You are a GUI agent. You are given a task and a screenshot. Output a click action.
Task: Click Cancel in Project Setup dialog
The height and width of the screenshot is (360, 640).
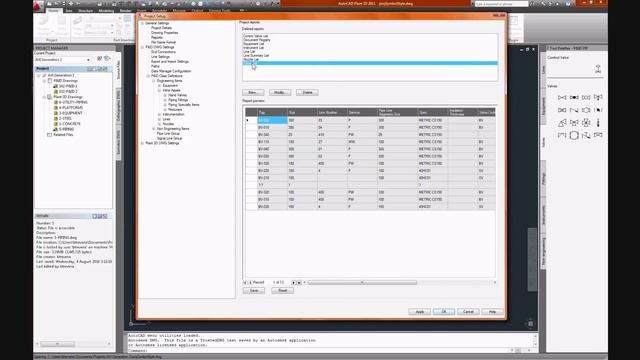[x=468, y=312]
